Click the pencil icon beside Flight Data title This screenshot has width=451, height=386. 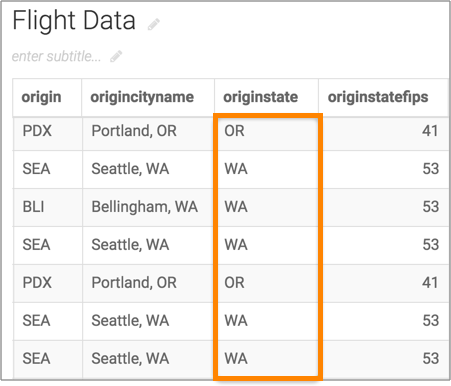coord(154,24)
